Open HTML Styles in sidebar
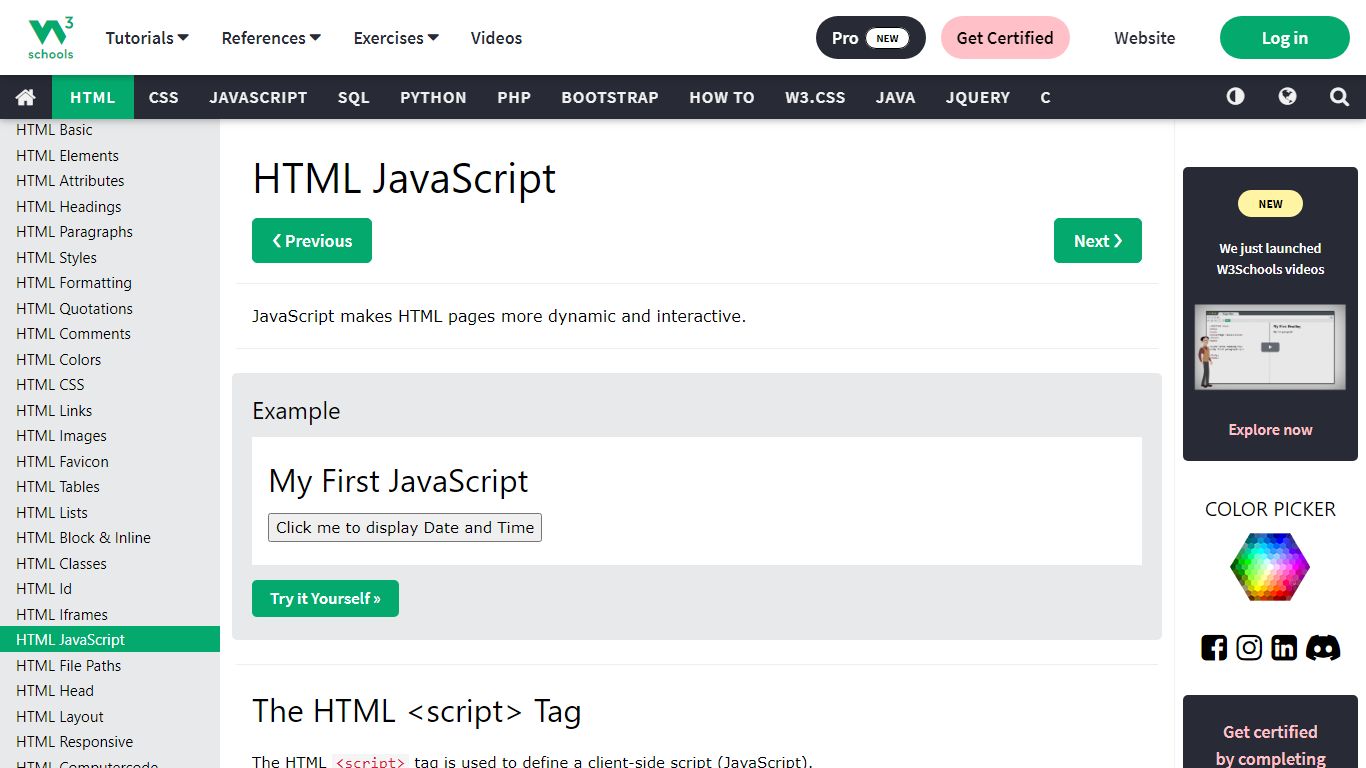The height and width of the screenshot is (768, 1366). 110,257
